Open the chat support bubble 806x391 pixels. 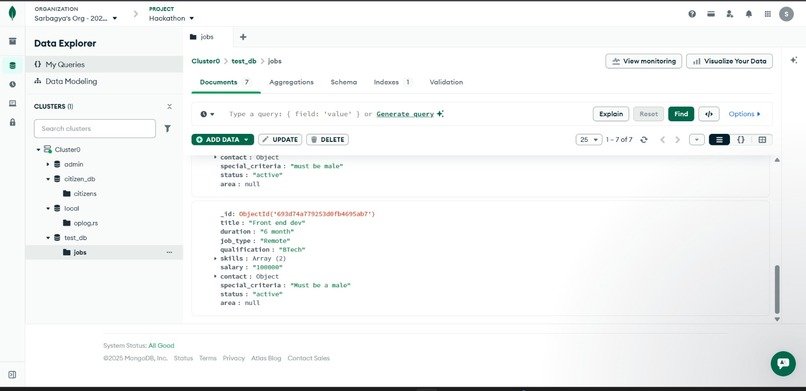[783, 363]
